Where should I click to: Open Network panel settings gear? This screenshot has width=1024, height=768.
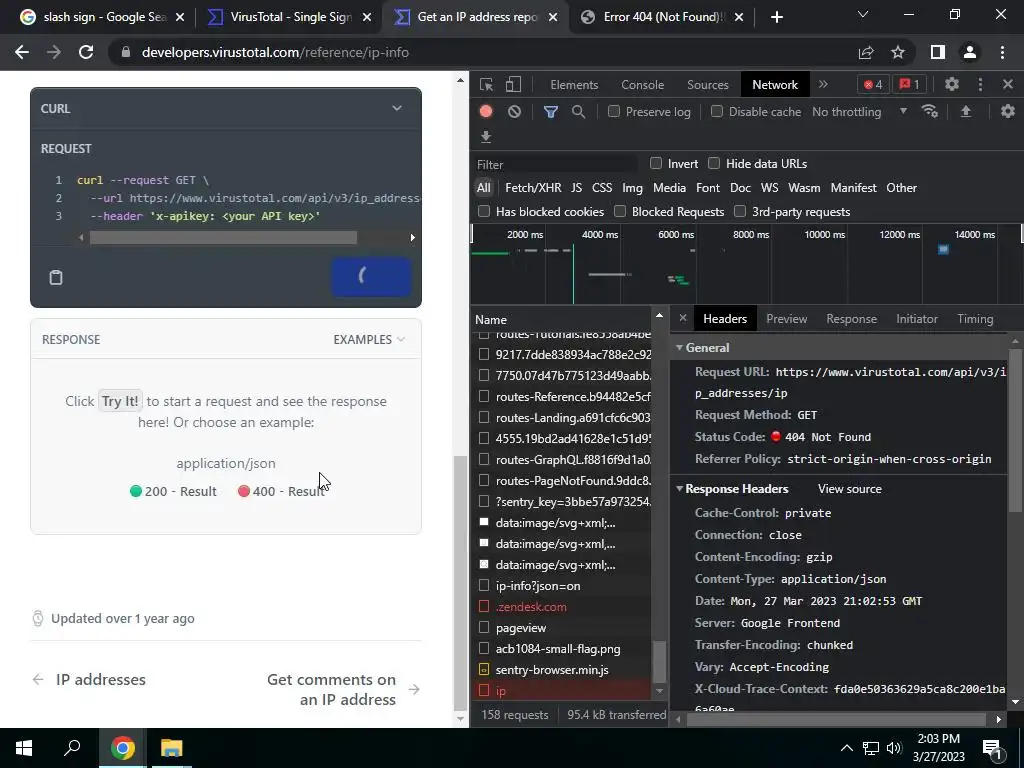(1008, 112)
